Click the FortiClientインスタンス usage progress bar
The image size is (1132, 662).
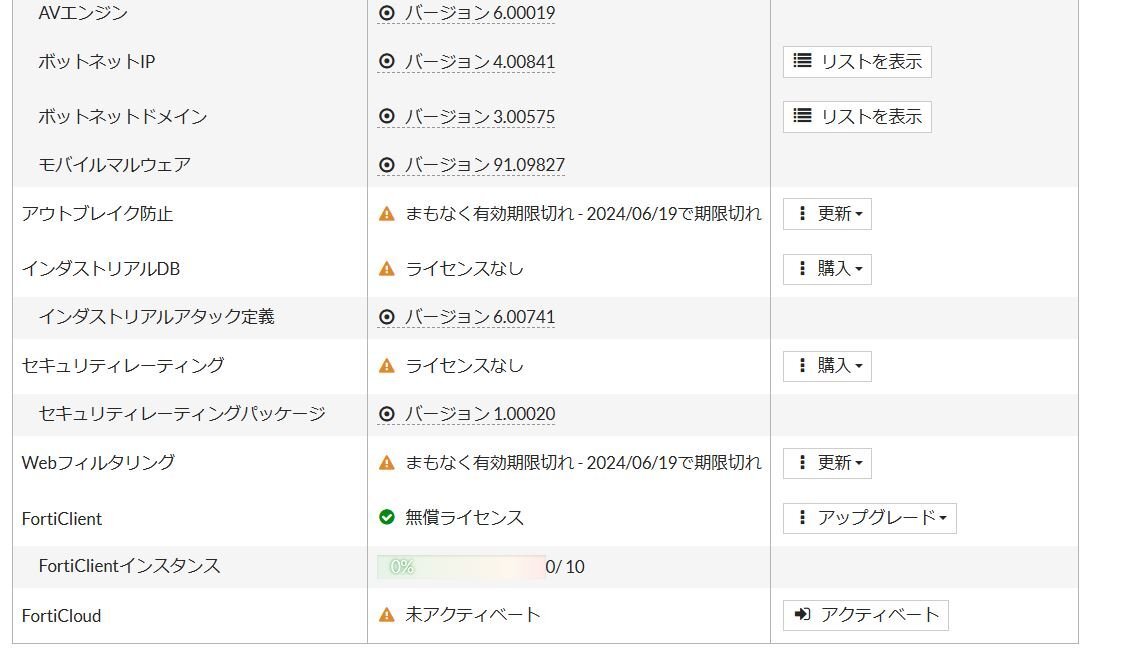point(461,567)
